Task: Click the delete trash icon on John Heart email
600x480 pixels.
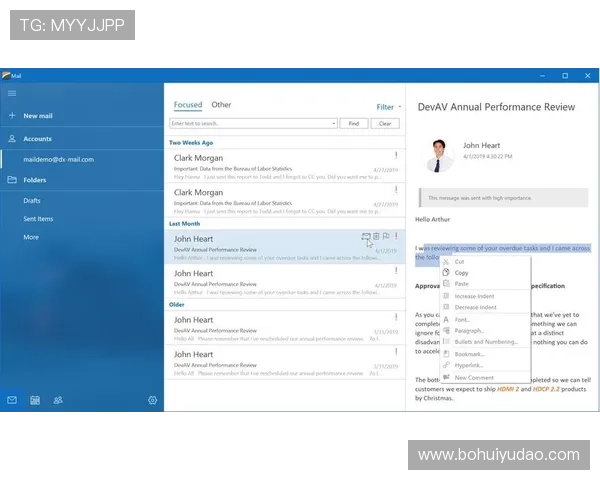Action: pos(376,236)
